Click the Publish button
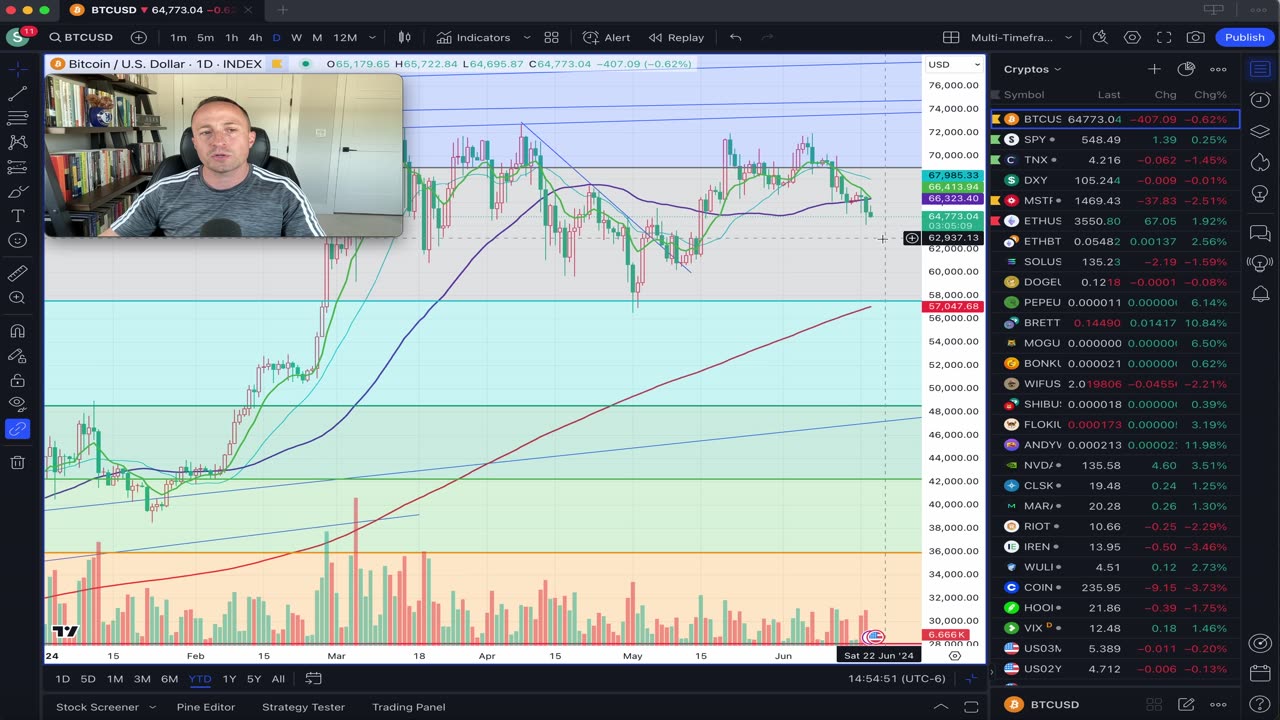 coord(1245,37)
